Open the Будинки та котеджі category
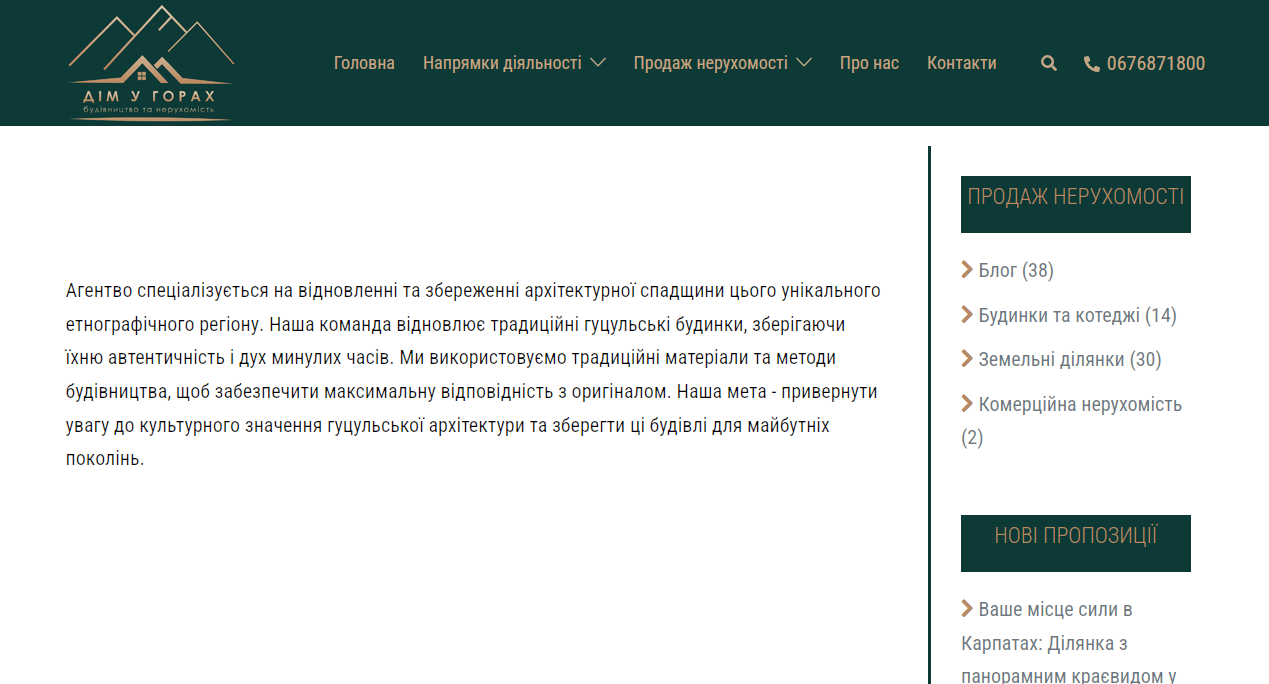Screen dimensions: 1269x684 pyautogui.click(x=1059, y=315)
